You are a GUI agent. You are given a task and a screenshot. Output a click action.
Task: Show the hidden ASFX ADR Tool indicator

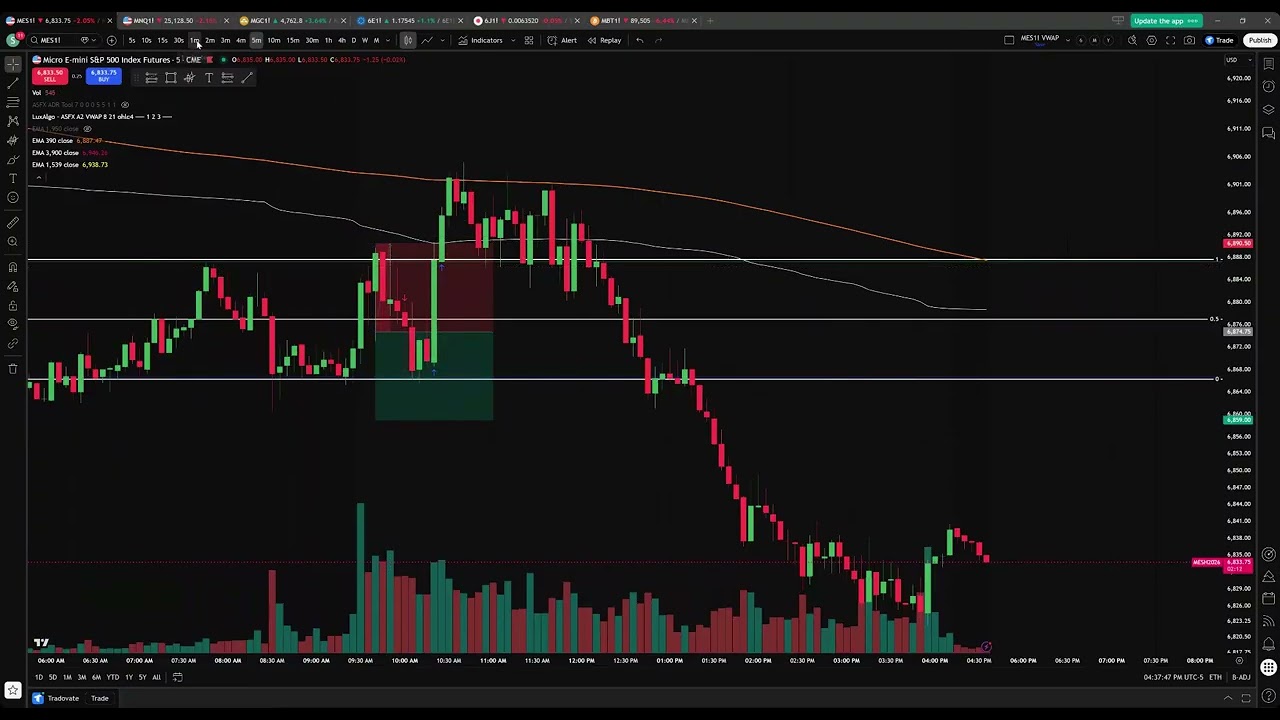coord(125,105)
